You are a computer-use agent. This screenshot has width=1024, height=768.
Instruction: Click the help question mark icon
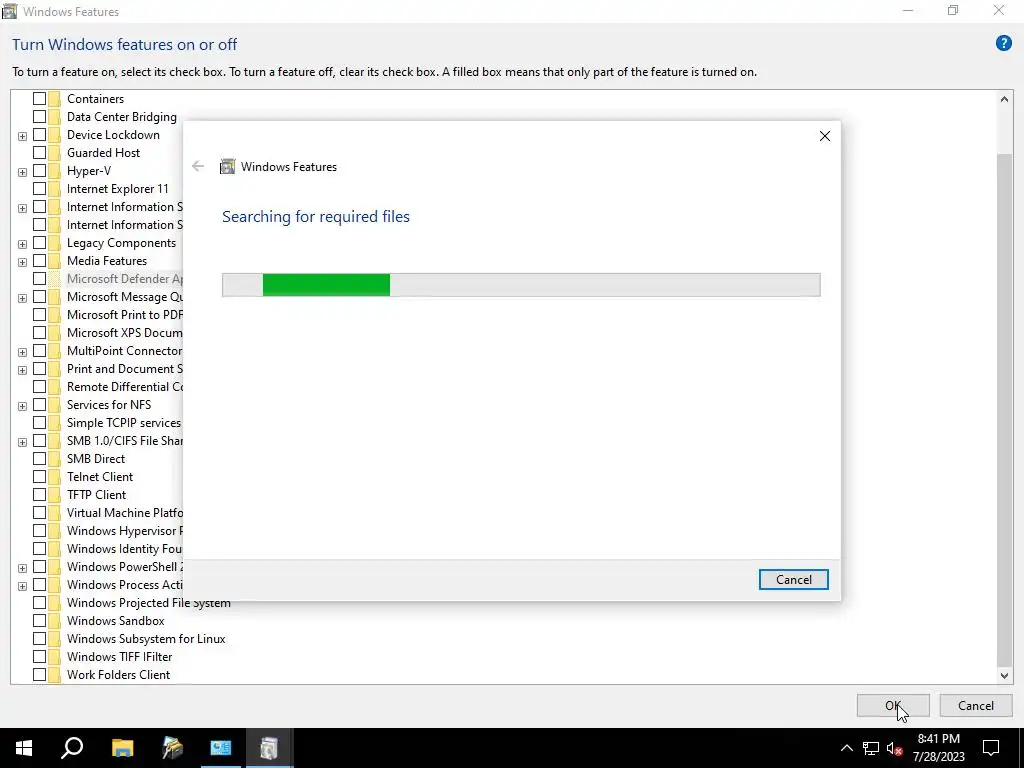pyautogui.click(x=1003, y=44)
